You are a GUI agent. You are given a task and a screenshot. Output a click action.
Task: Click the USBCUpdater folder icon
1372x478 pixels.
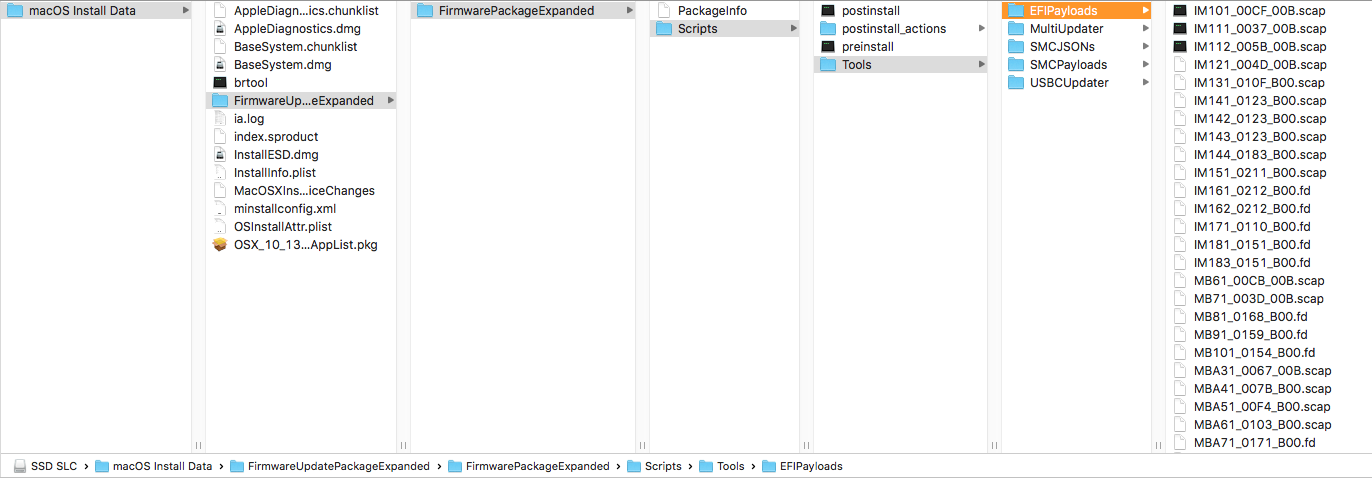click(1016, 83)
